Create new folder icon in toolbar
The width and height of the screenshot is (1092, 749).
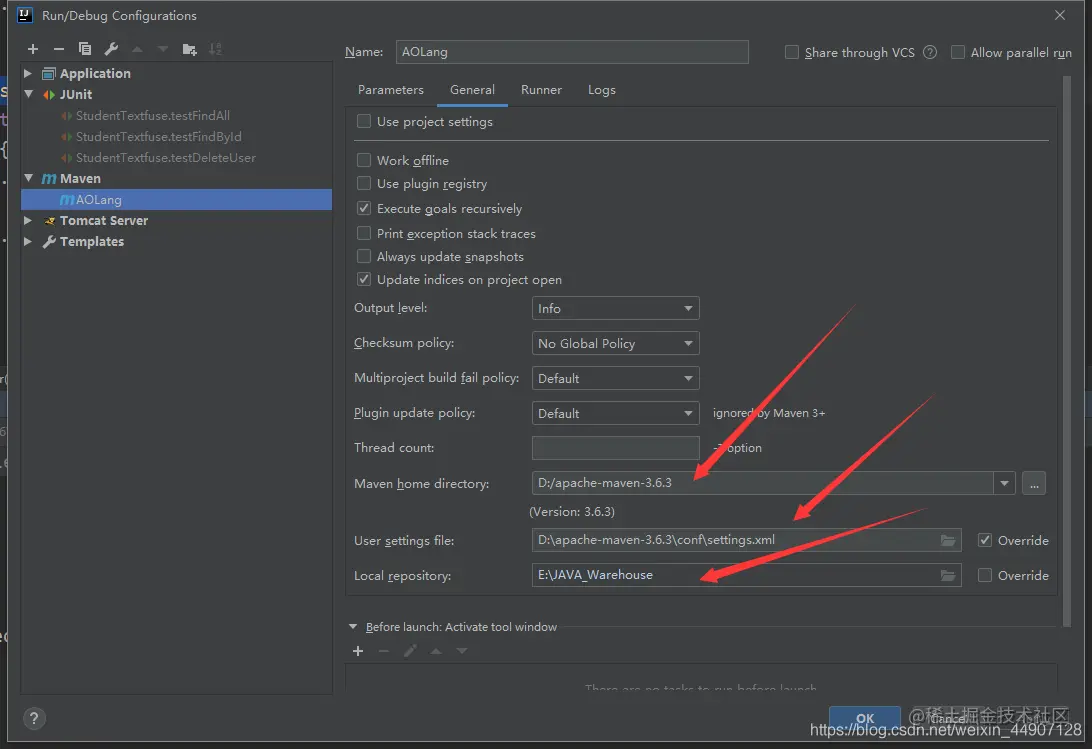[x=189, y=49]
